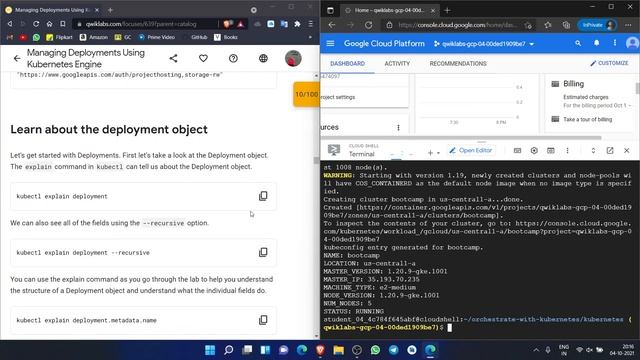Click the lab score 10/100 badge
This screenshot has width=640, height=360.
point(307,94)
